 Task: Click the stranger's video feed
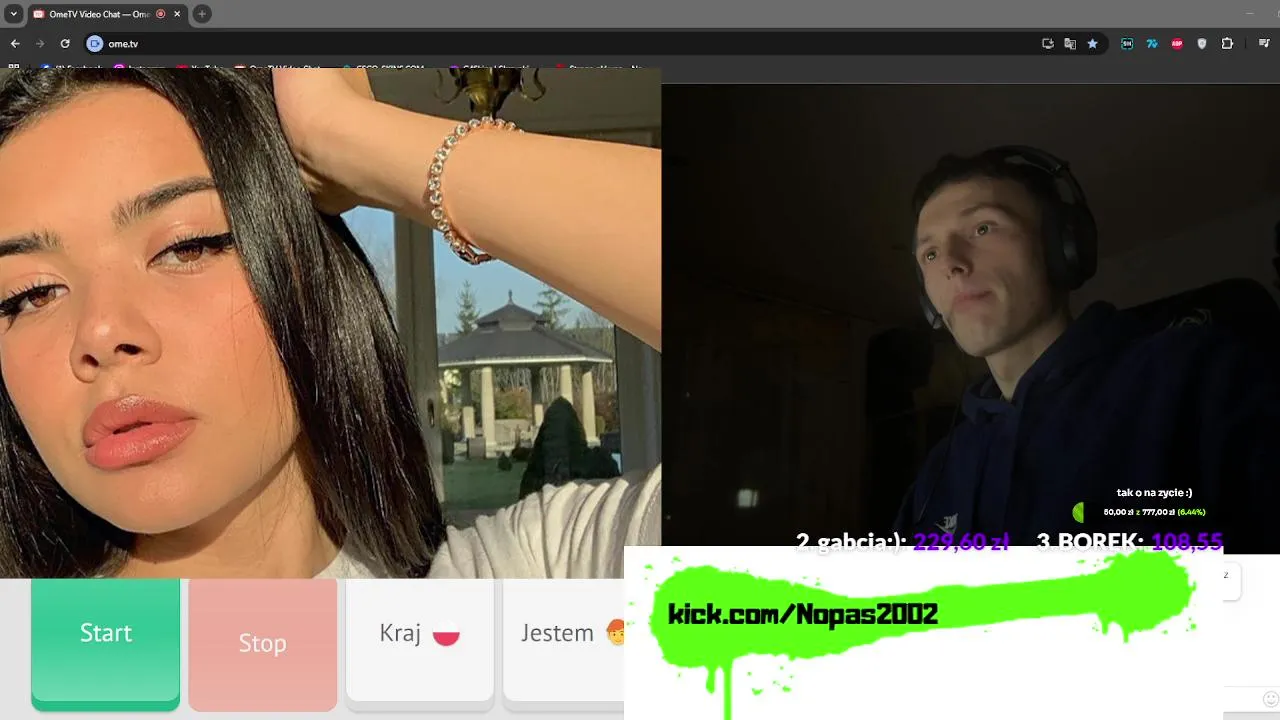click(x=330, y=323)
